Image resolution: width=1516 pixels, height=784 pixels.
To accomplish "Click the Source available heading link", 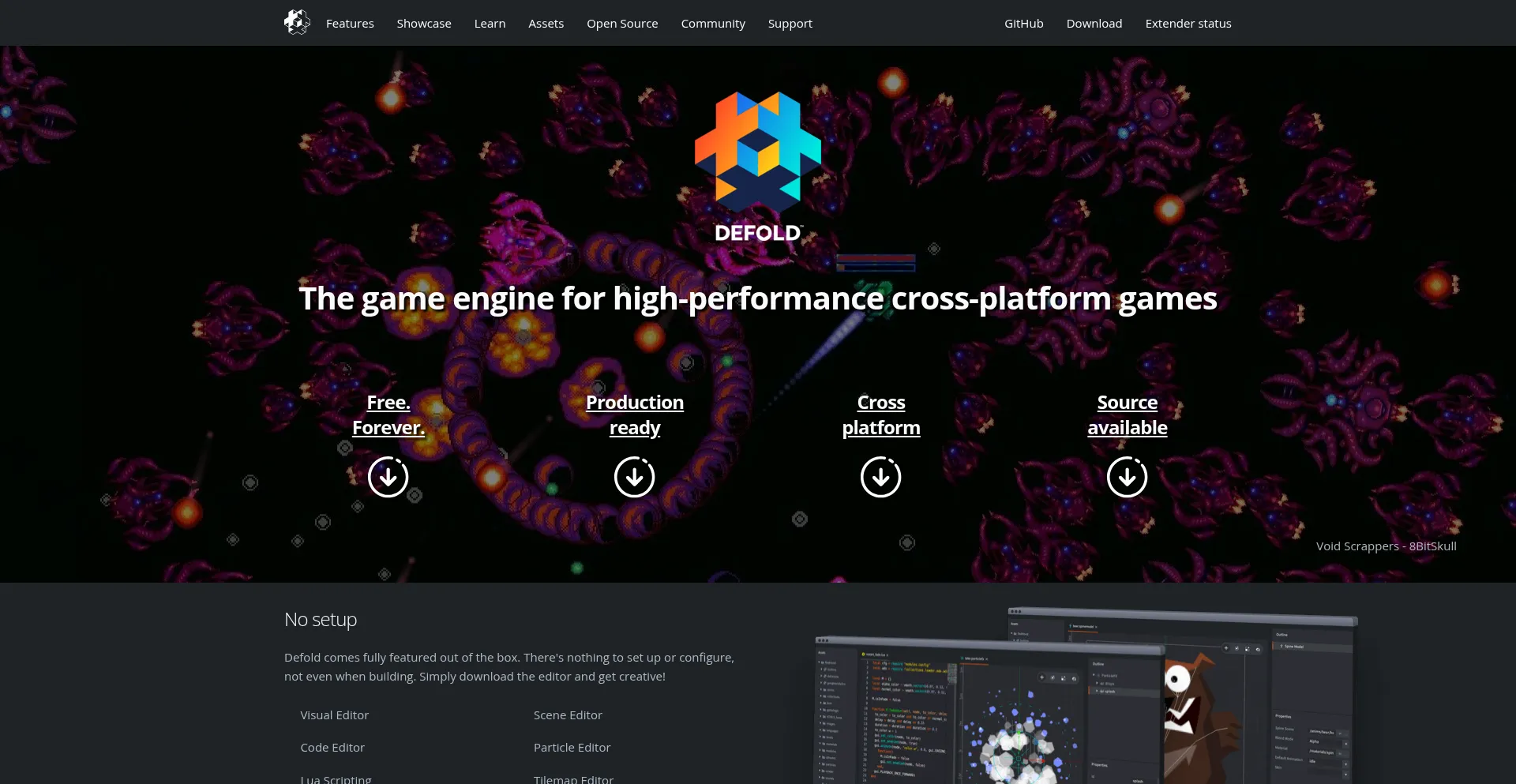I will [x=1127, y=415].
